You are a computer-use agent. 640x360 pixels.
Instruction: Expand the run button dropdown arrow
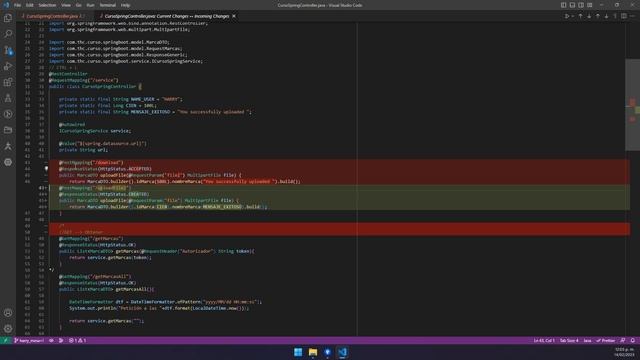tap(573, 16)
